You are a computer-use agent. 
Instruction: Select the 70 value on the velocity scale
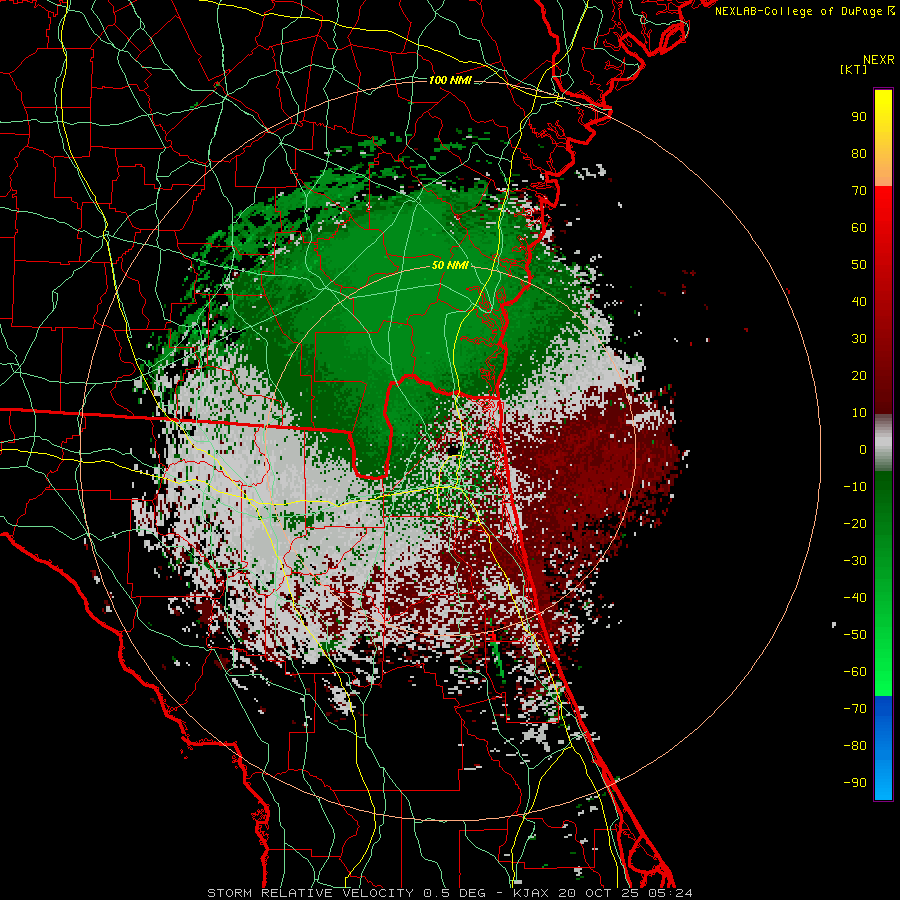click(859, 191)
